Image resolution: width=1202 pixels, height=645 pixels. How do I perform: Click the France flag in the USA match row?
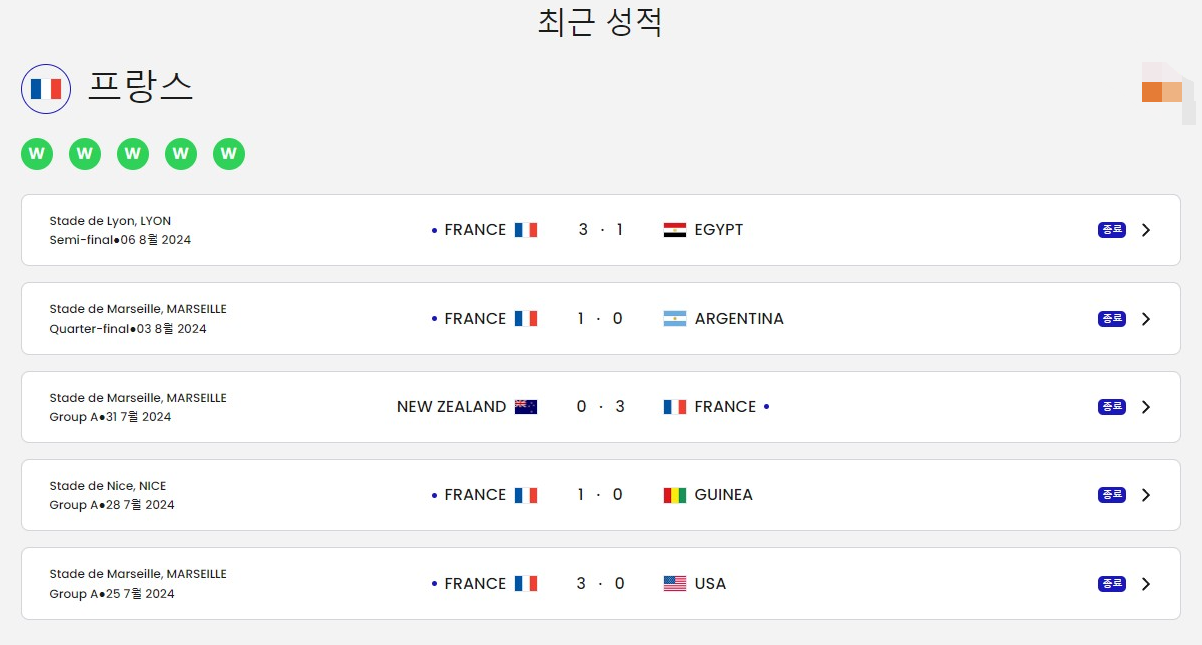[x=527, y=583]
